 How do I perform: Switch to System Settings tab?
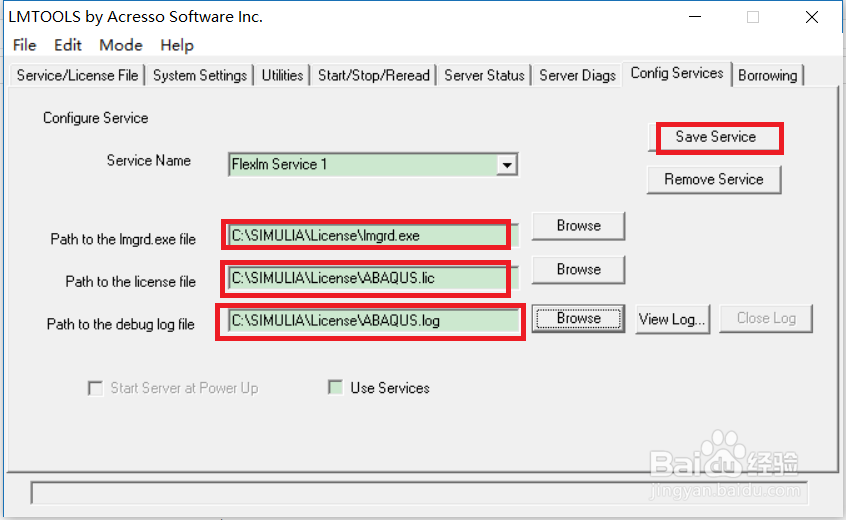pyautogui.click(x=200, y=75)
